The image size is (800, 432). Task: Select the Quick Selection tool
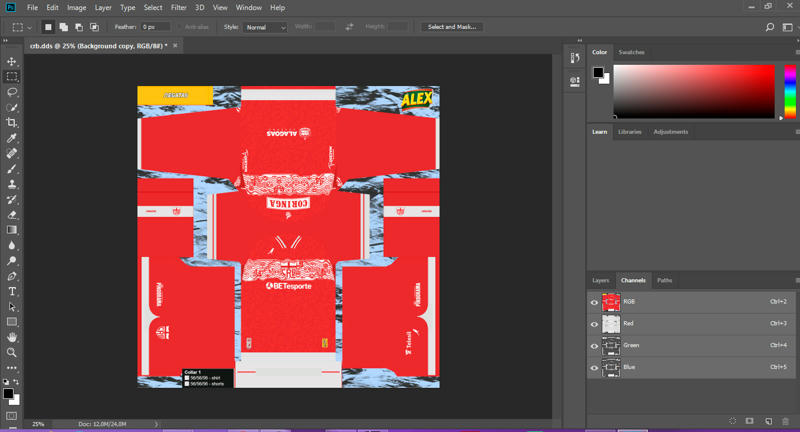(x=12, y=108)
